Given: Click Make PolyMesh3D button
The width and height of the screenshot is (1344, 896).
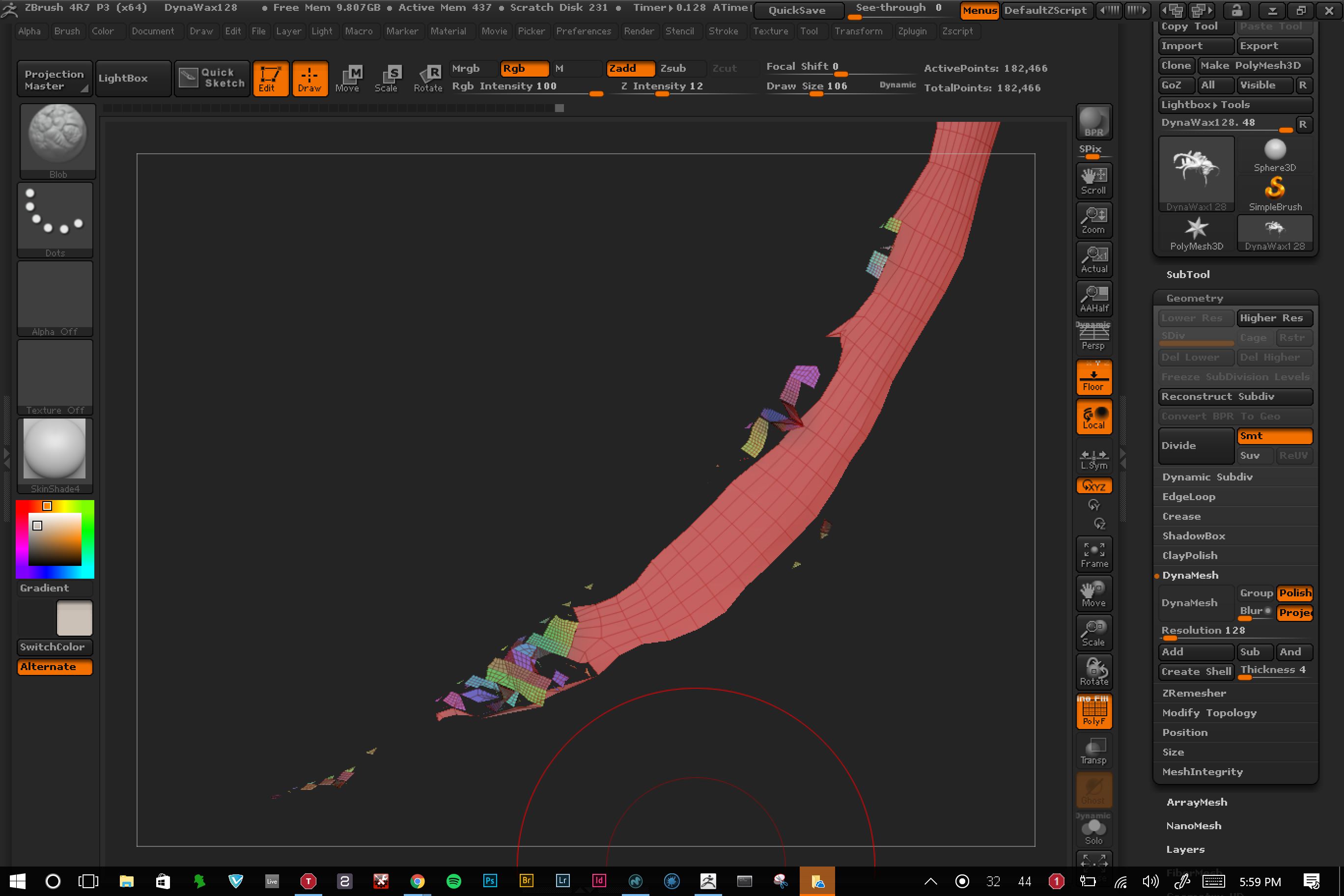Looking at the screenshot, I should pyautogui.click(x=1255, y=66).
